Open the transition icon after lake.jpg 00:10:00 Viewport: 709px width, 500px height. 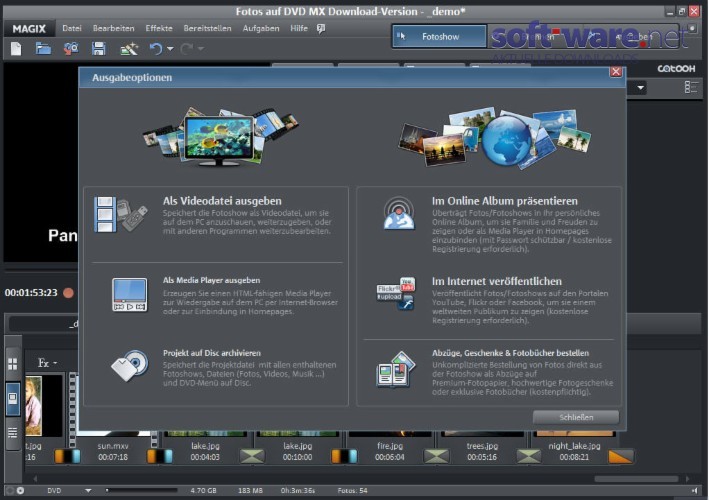[x=344, y=457]
